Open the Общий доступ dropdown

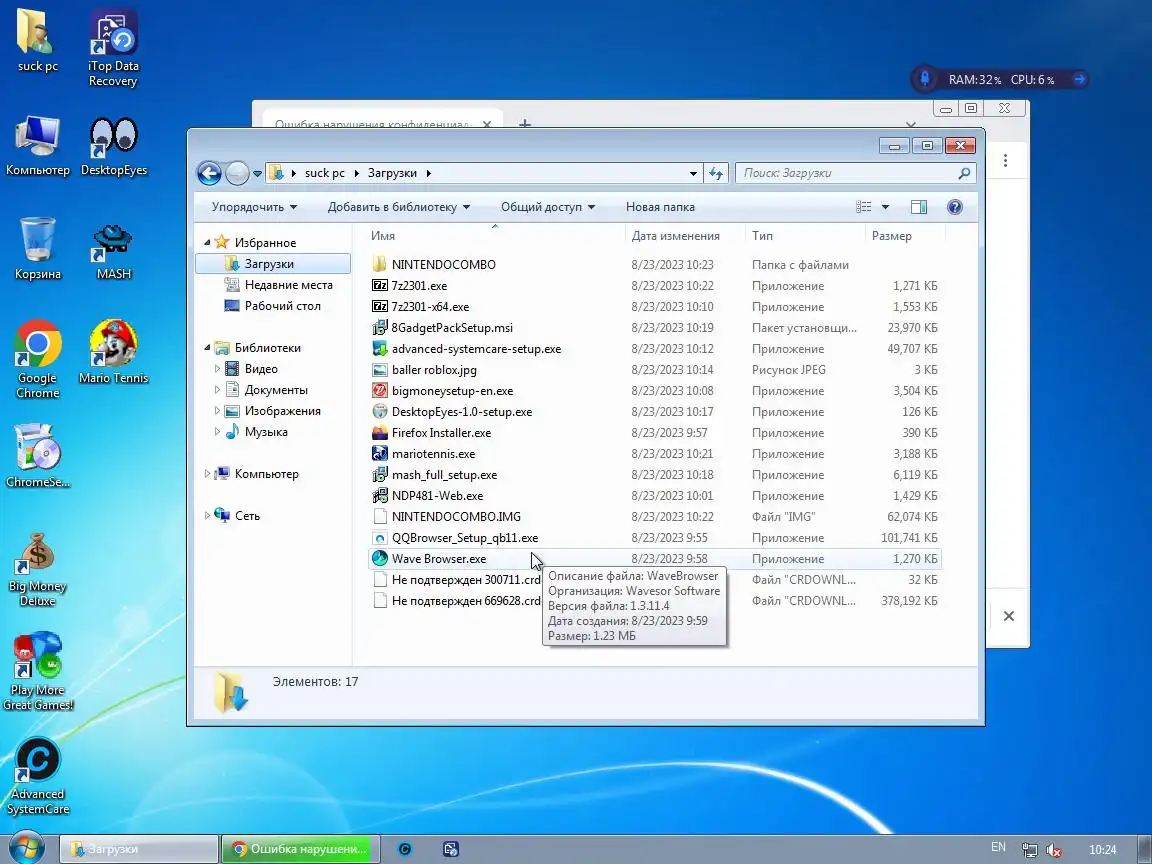pyautogui.click(x=548, y=207)
